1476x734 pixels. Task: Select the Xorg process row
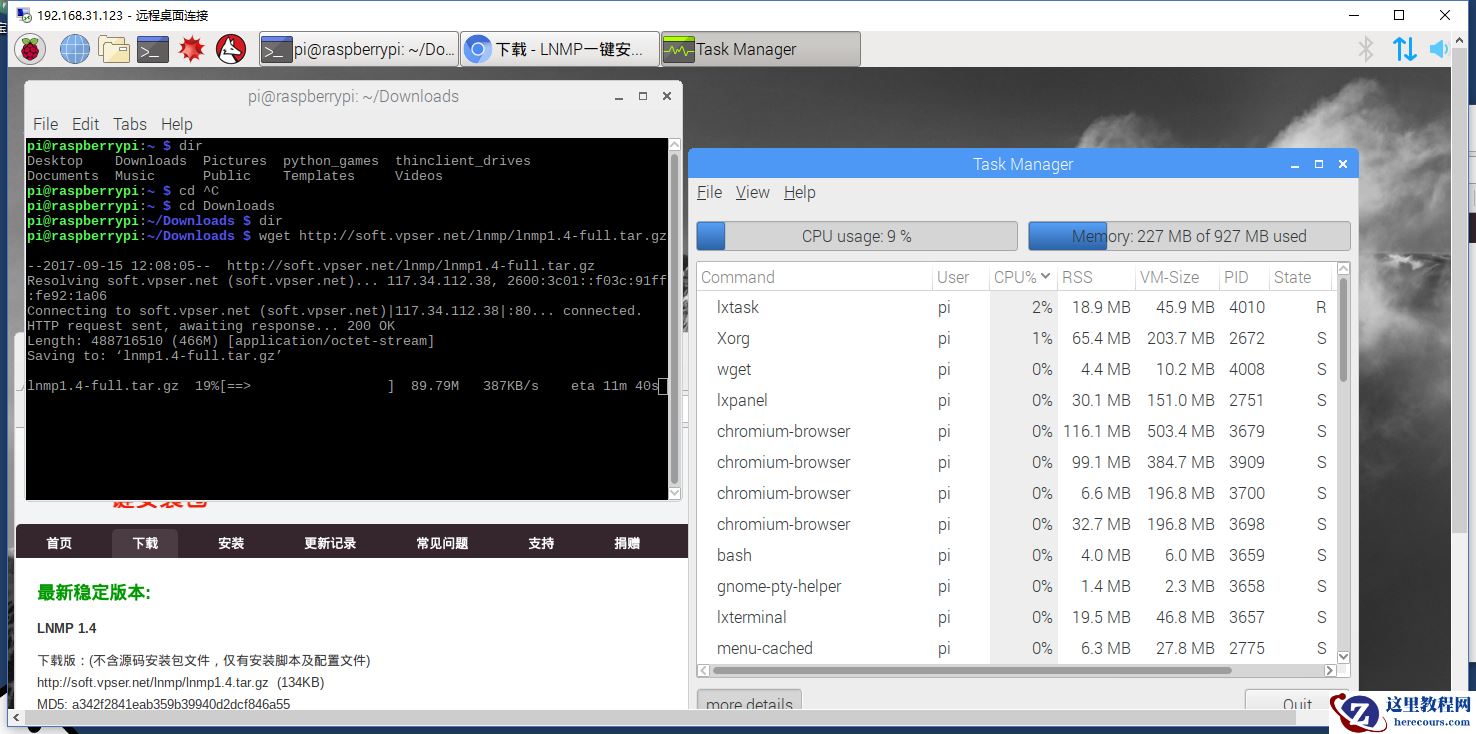[x=1015, y=338]
